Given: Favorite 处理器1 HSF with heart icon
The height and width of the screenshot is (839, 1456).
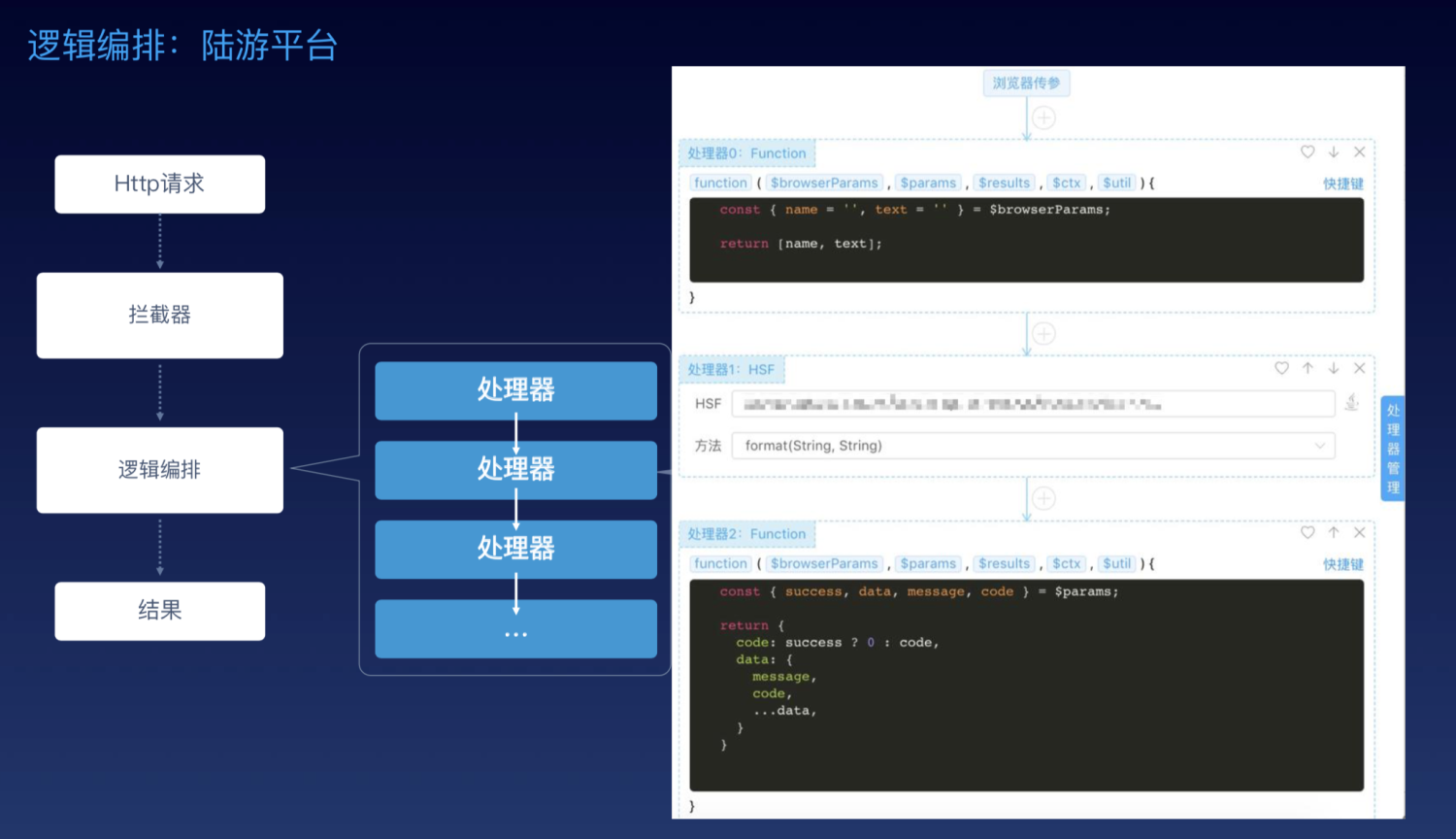Looking at the screenshot, I should [x=1281, y=368].
